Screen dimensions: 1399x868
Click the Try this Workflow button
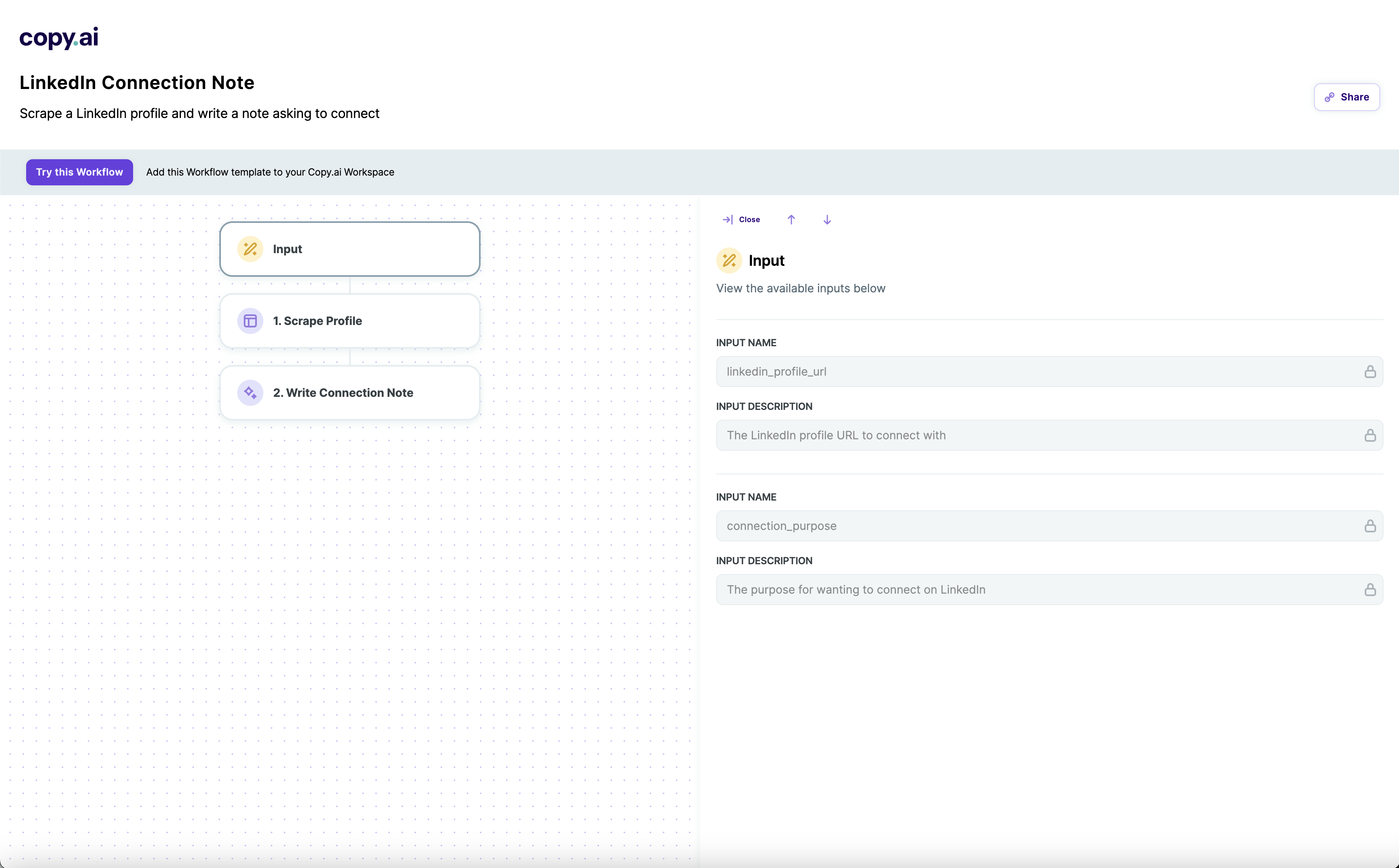tap(79, 171)
